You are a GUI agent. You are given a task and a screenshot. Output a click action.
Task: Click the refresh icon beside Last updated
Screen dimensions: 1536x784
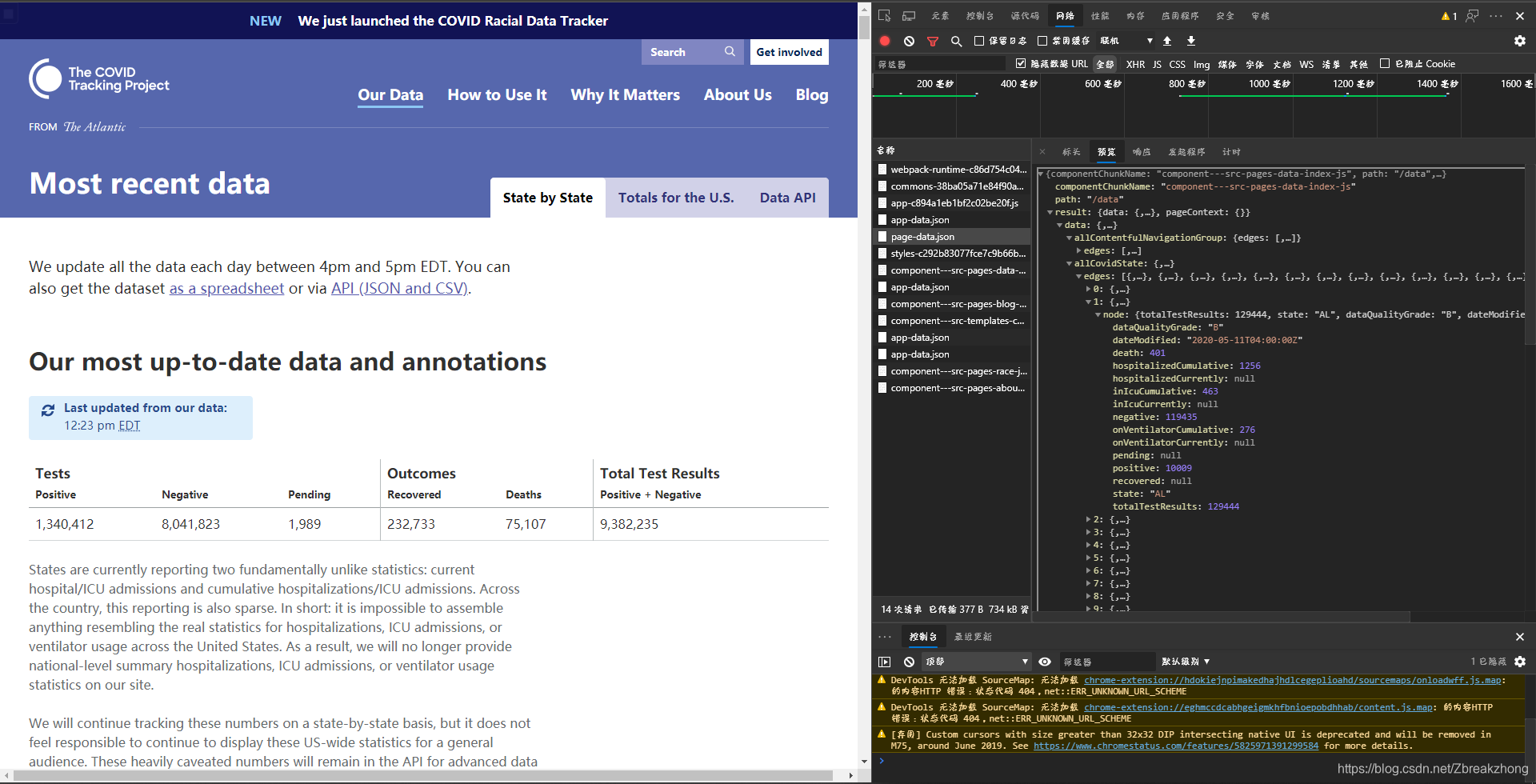click(x=48, y=410)
